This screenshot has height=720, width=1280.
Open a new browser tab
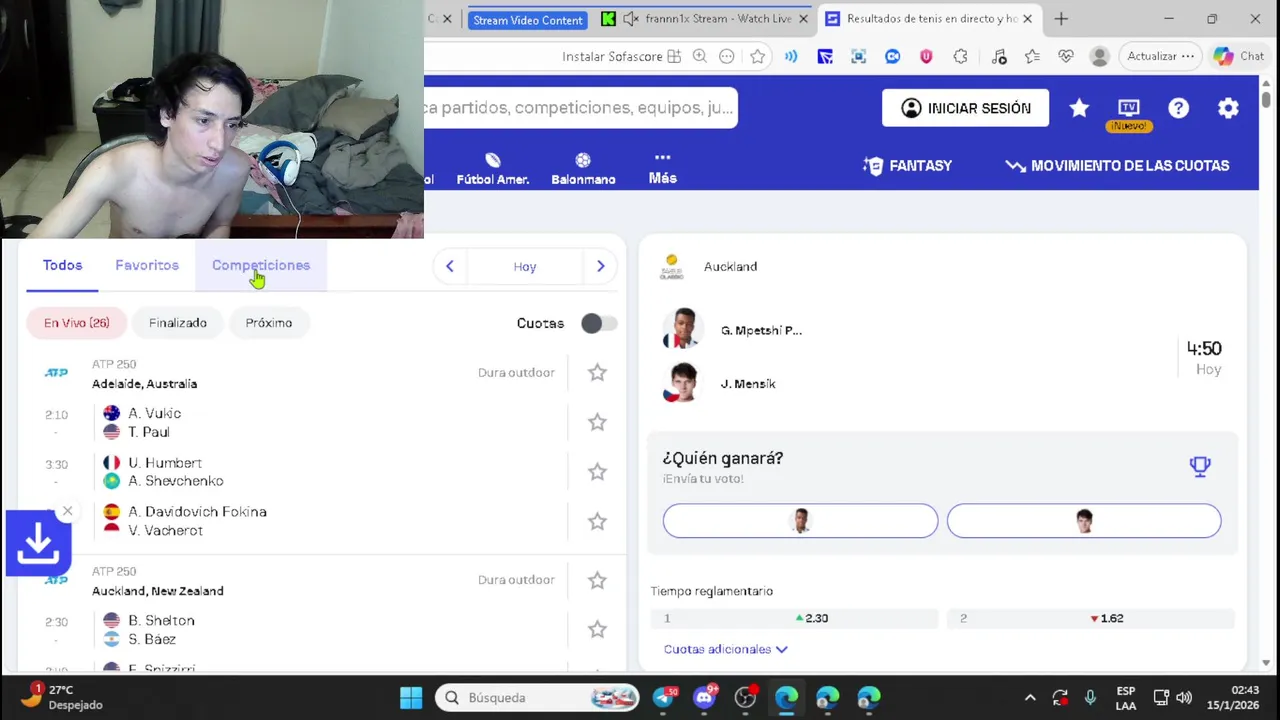pyautogui.click(x=1061, y=19)
